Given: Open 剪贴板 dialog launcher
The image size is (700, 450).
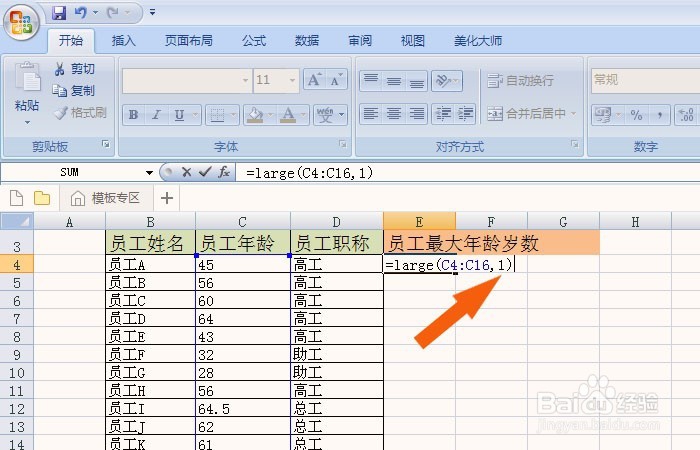Looking at the screenshot, I should 106,144.
